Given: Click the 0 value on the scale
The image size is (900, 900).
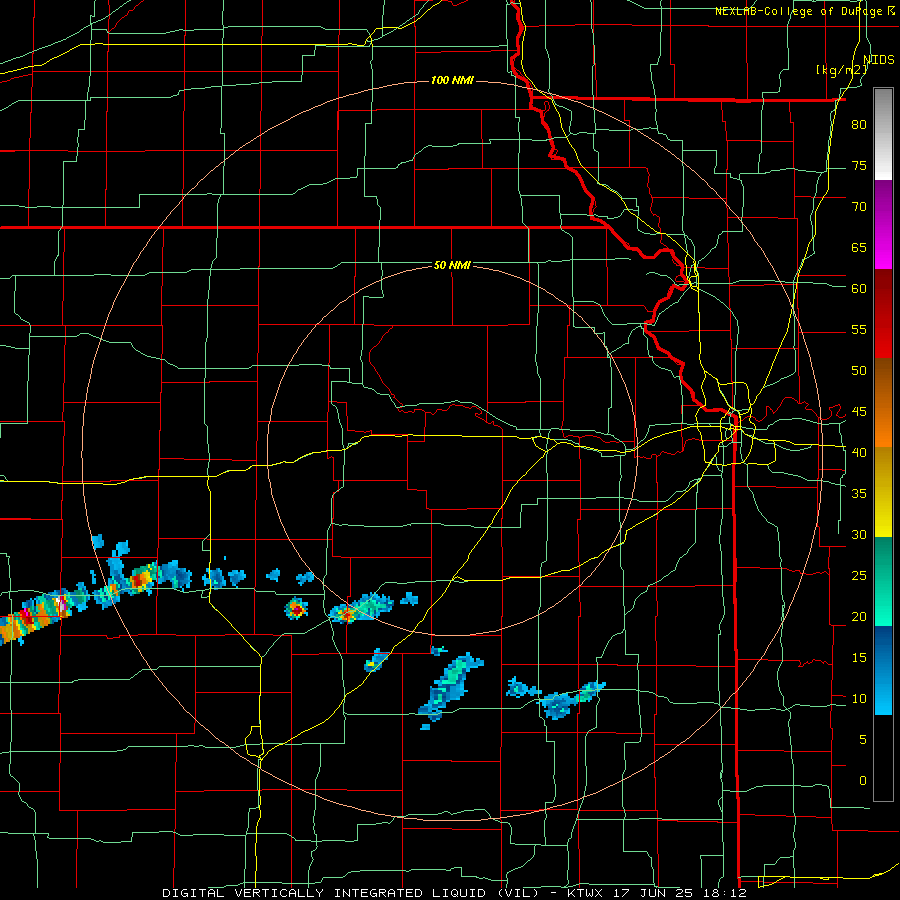Looking at the screenshot, I should pyautogui.click(x=863, y=781).
